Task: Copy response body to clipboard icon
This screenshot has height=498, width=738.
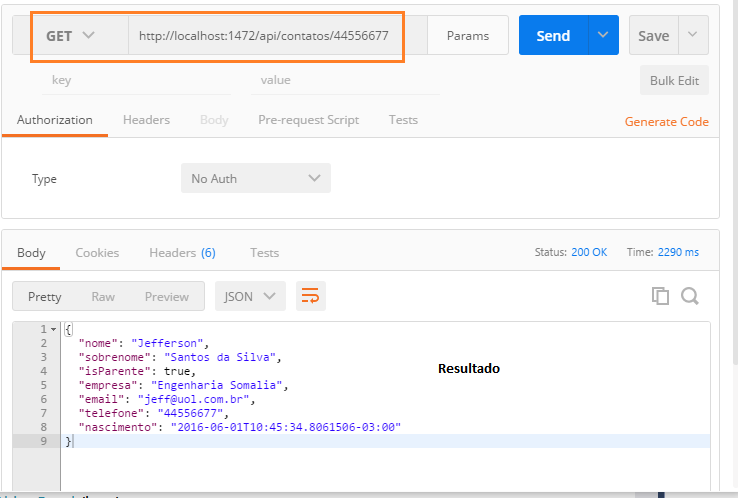Action: tap(660, 296)
